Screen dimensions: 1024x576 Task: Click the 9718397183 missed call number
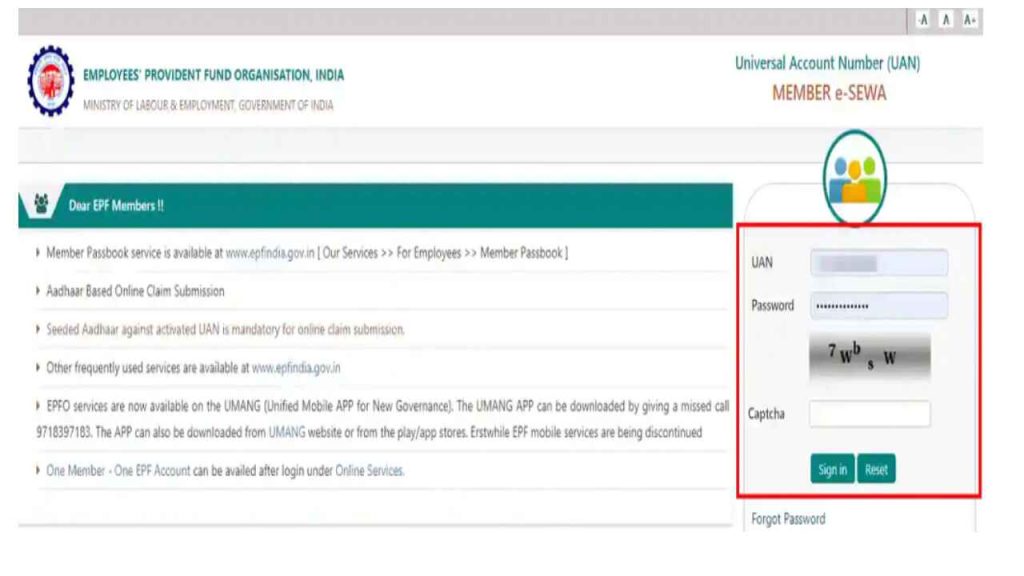point(64,432)
